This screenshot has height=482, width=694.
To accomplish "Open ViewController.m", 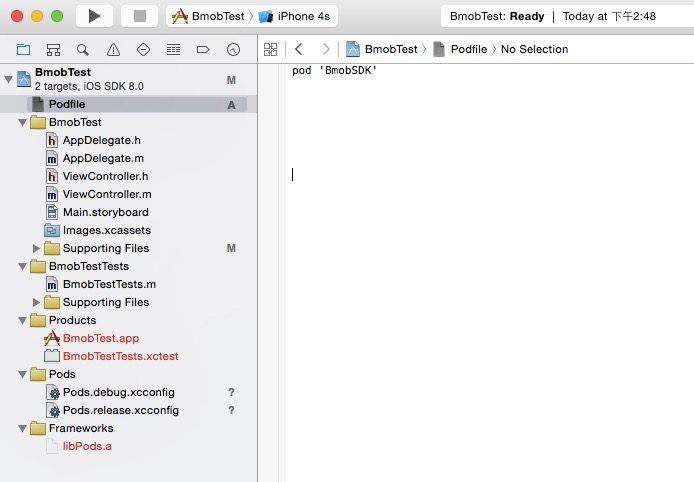I will click(99, 194).
